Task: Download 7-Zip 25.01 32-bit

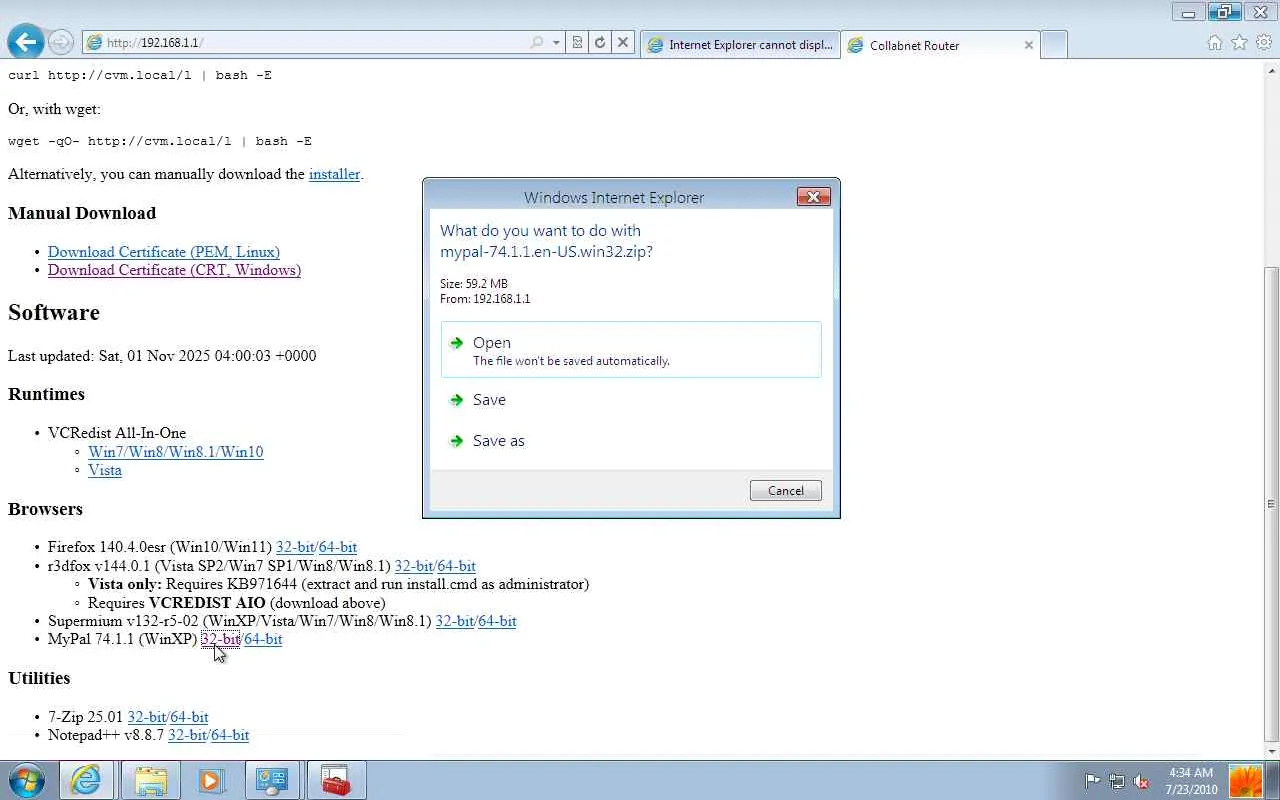Action: click(x=146, y=717)
